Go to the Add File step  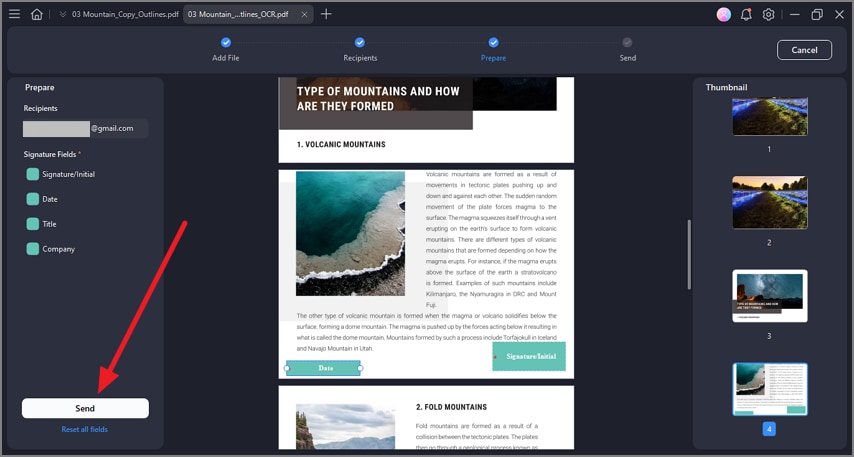pos(226,49)
